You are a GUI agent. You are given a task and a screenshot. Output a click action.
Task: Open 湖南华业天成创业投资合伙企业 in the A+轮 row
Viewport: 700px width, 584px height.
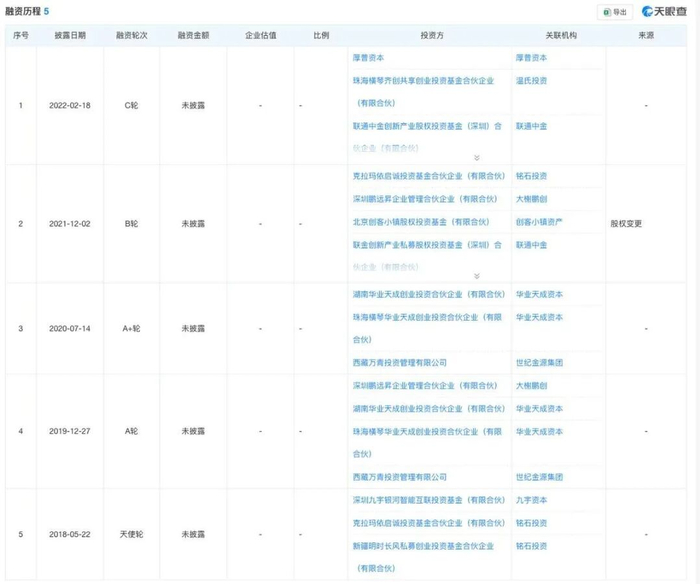pyautogui.click(x=429, y=294)
